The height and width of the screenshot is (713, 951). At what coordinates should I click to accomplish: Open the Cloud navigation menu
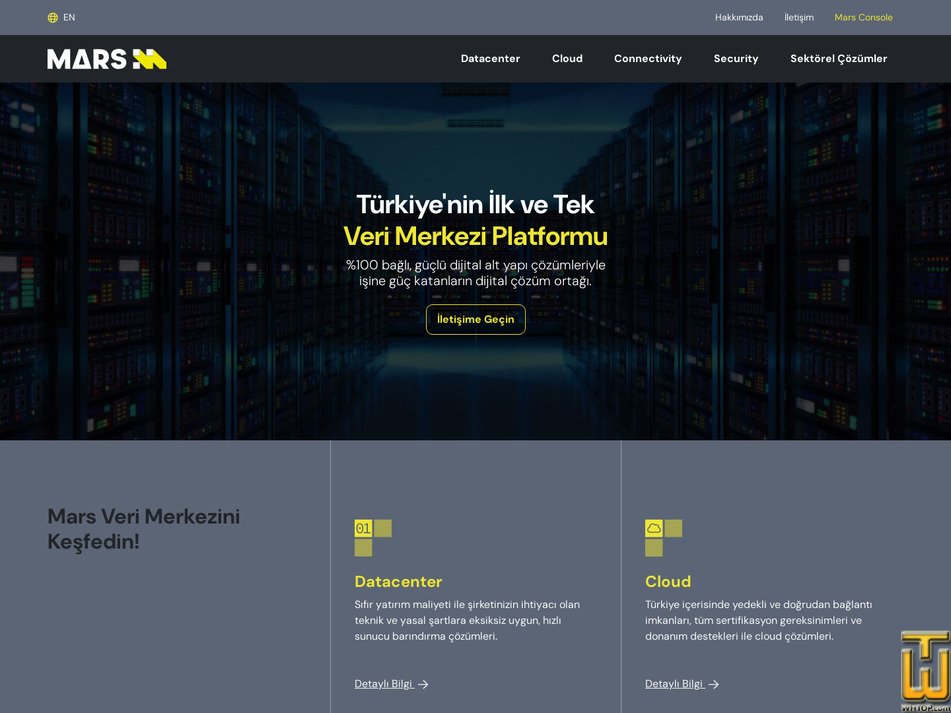click(x=567, y=59)
